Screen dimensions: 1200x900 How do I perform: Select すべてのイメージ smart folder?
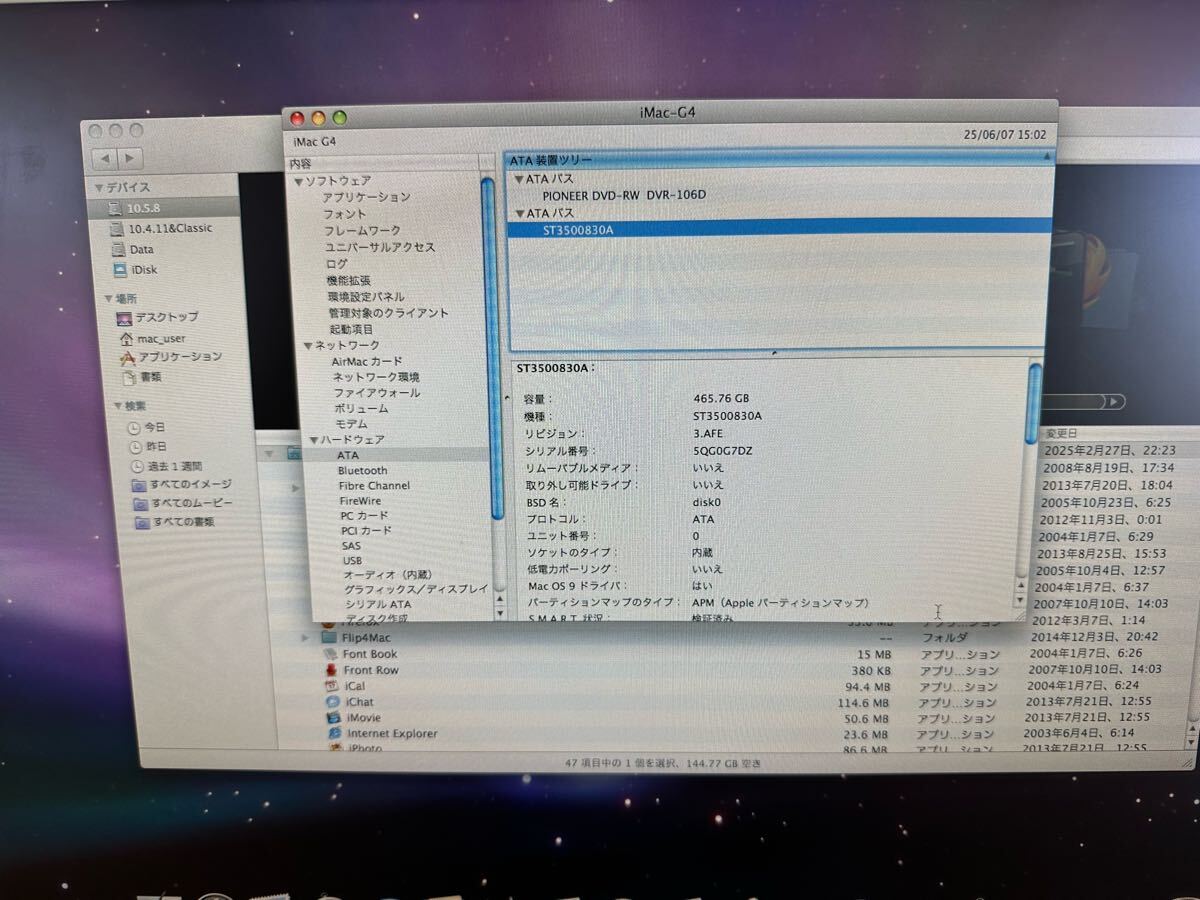tap(190, 485)
